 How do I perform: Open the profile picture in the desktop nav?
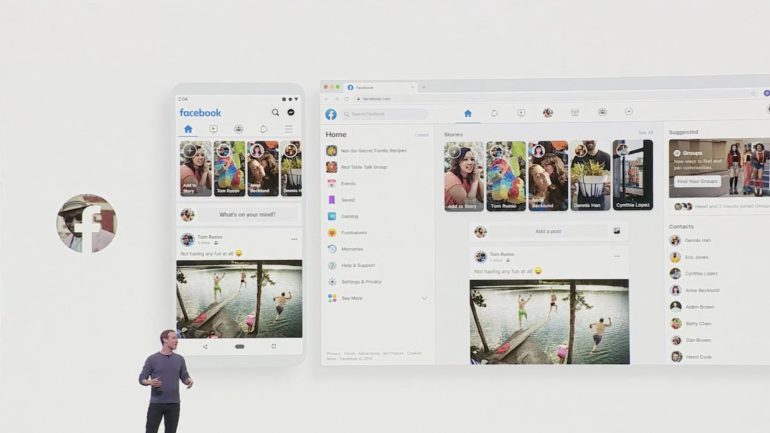point(548,113)
